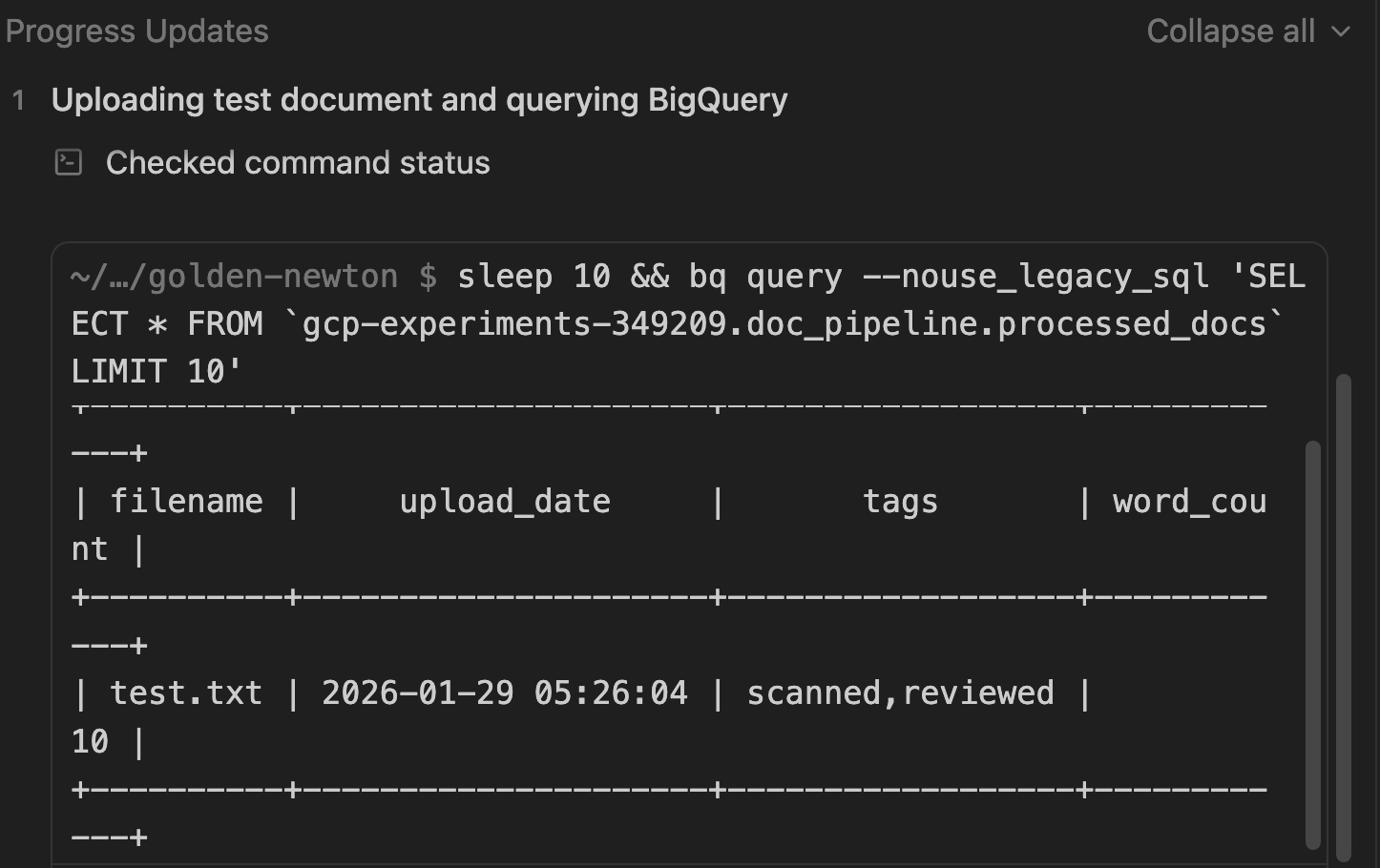Click the terminal output inner scrollbar
The height and width of the screenshot is (868, 1380).
click(1313, 644)
